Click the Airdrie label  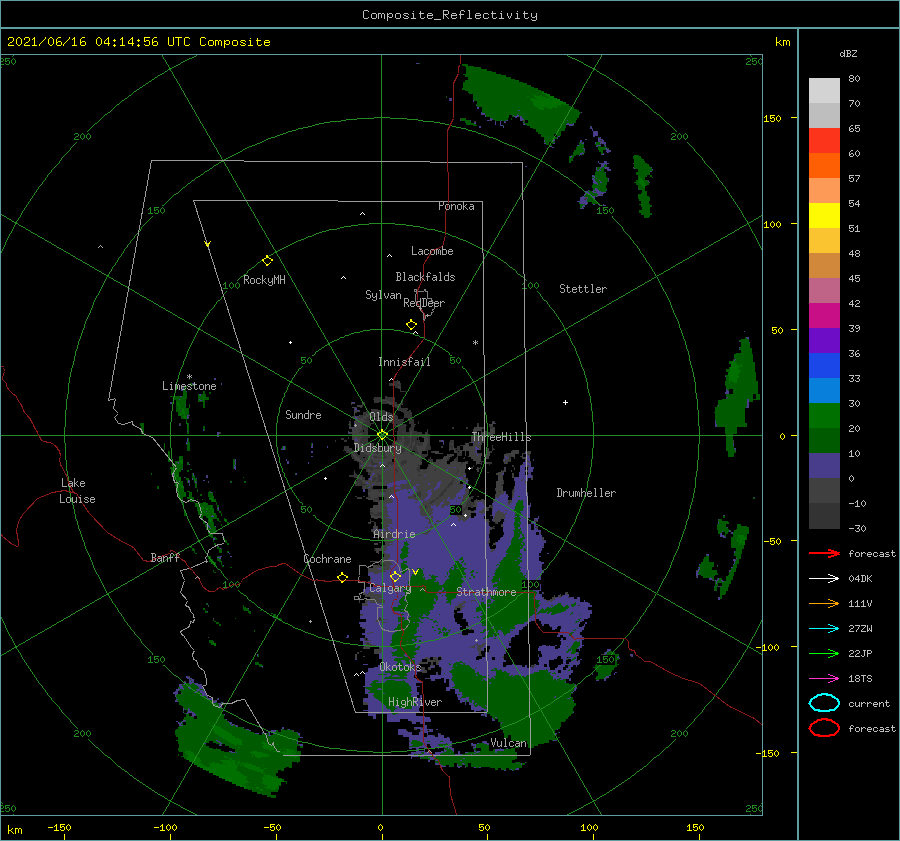(x=394, y=534)
